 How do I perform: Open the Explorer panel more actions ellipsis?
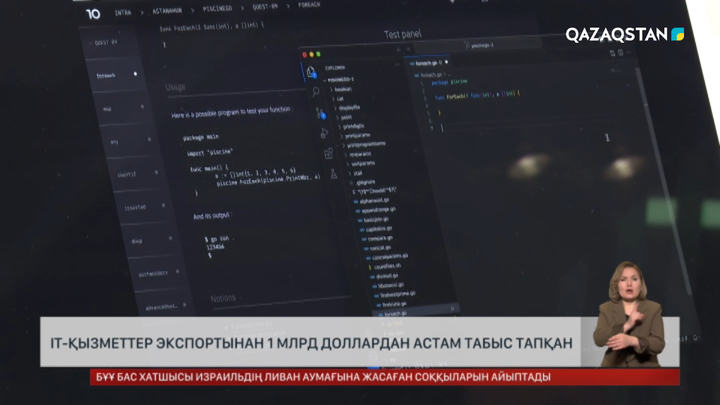[x=397, y=65]
